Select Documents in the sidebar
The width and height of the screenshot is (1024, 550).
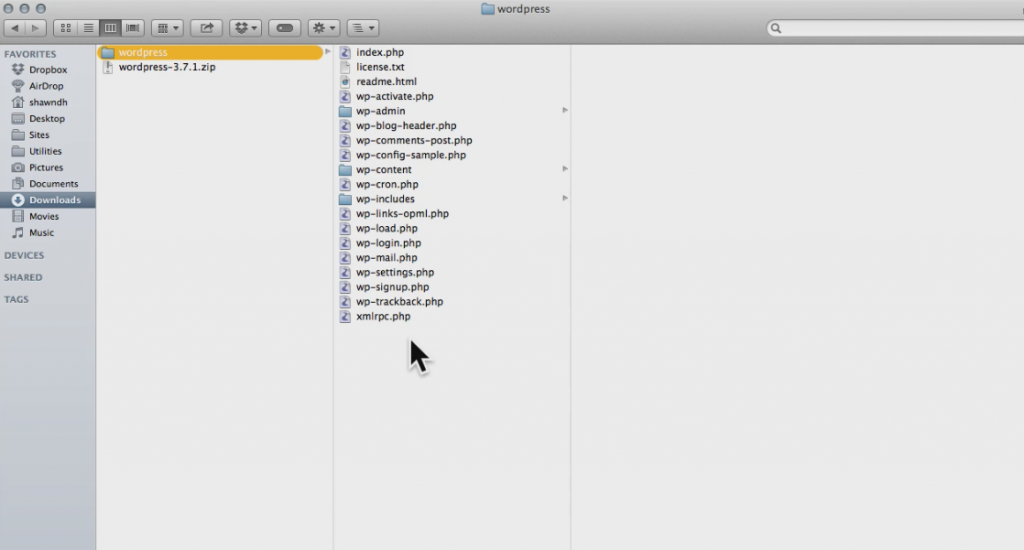(x=48, y=184)
